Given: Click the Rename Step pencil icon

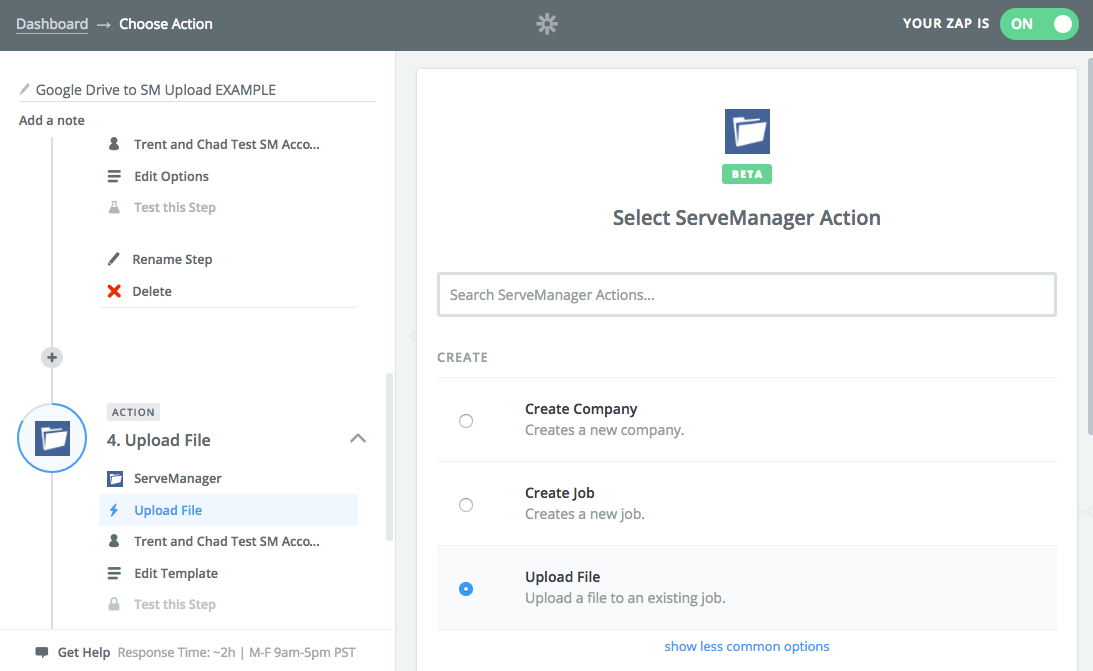Looking at the screenshot, I should pyautogui.click(x=114, y=259).
